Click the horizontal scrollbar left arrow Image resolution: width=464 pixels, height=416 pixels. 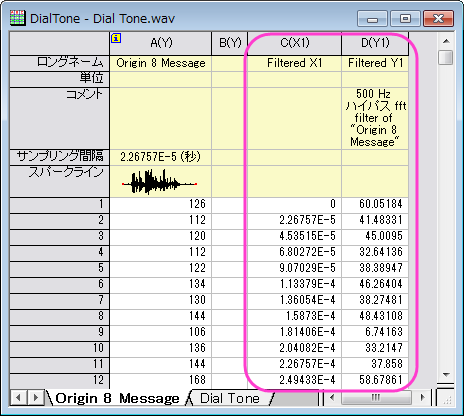[332, 397]
